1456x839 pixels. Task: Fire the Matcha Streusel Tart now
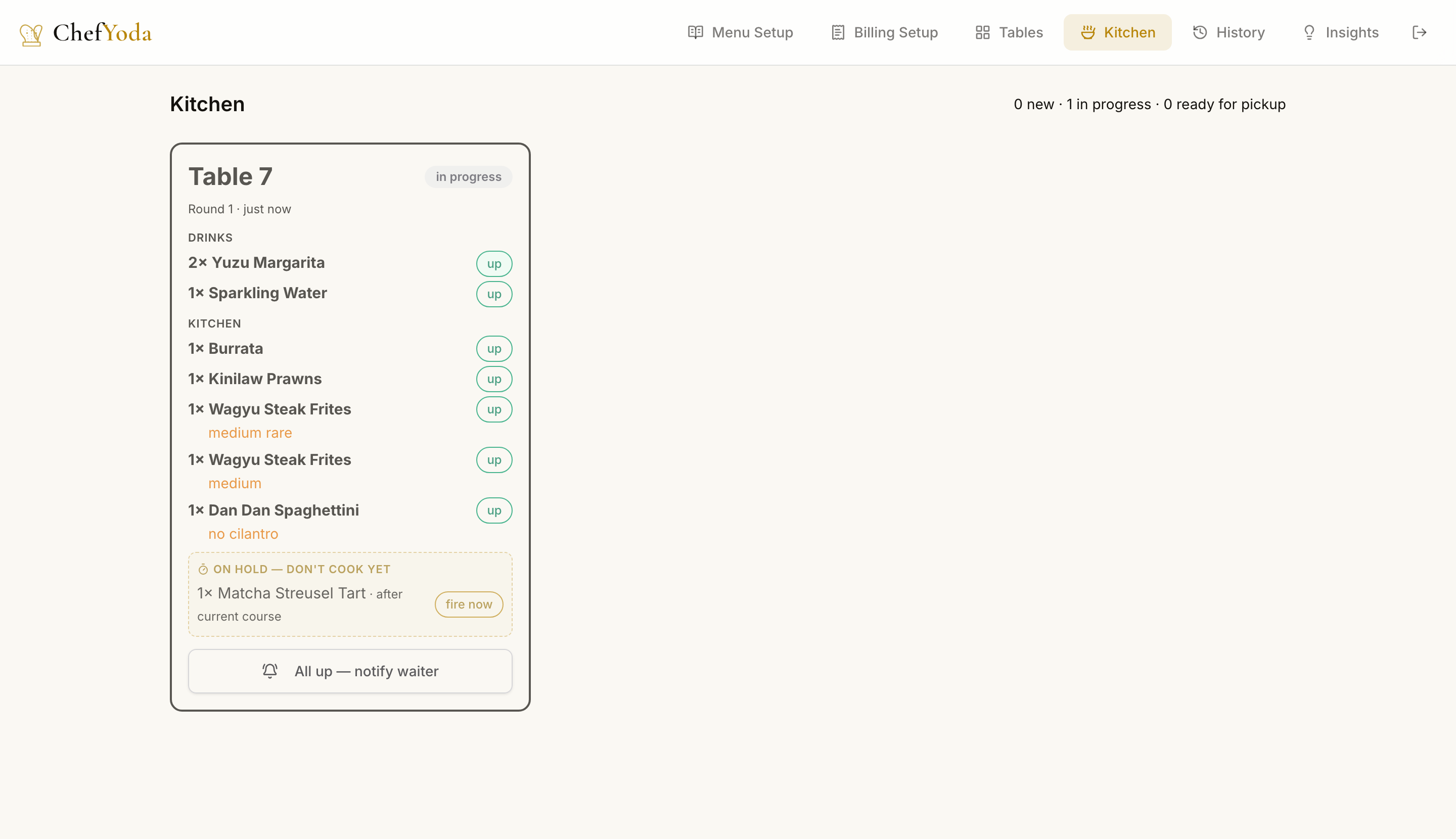coord(469,604)
